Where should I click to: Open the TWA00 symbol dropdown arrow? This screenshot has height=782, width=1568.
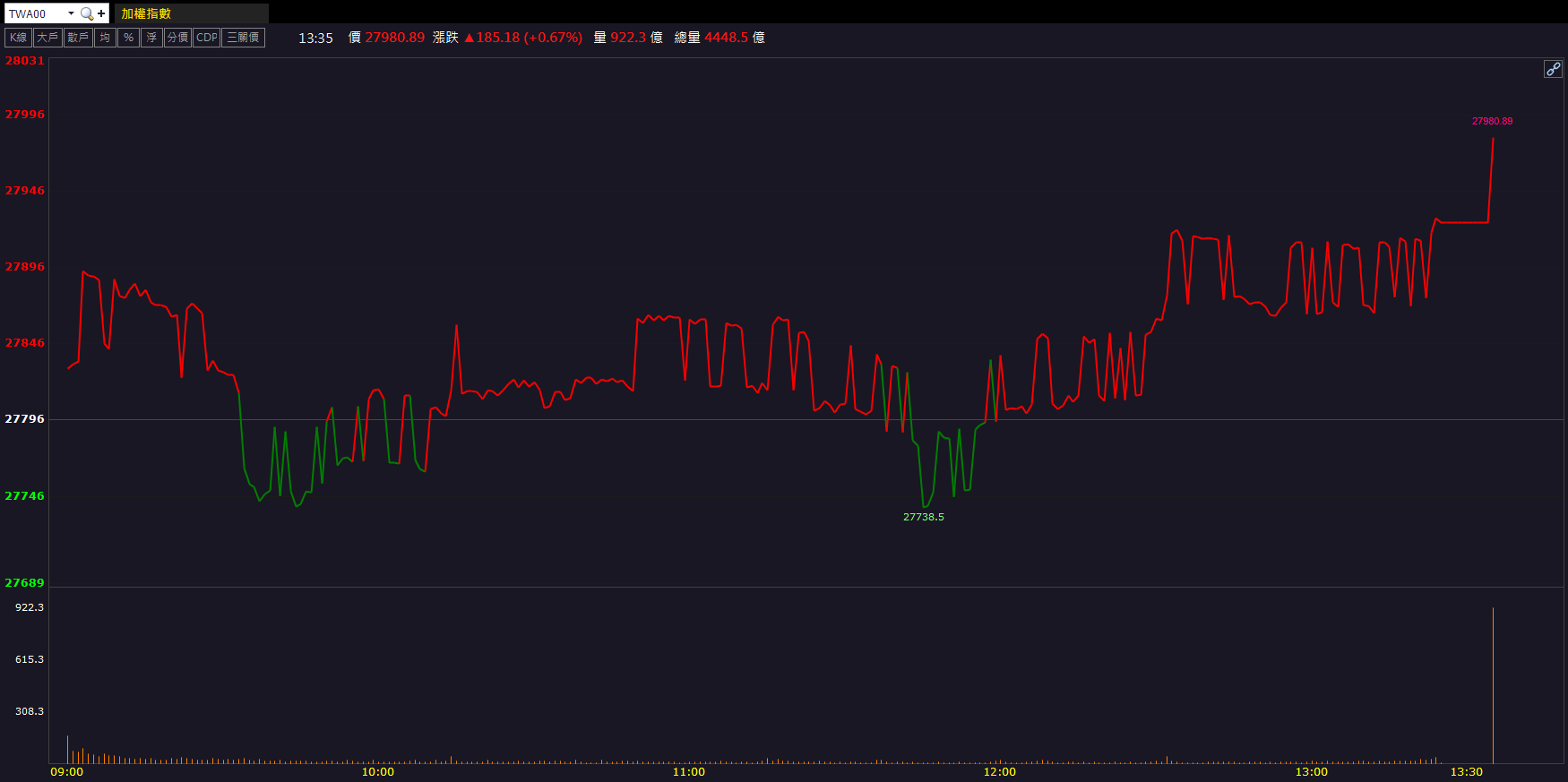[71, 13]
